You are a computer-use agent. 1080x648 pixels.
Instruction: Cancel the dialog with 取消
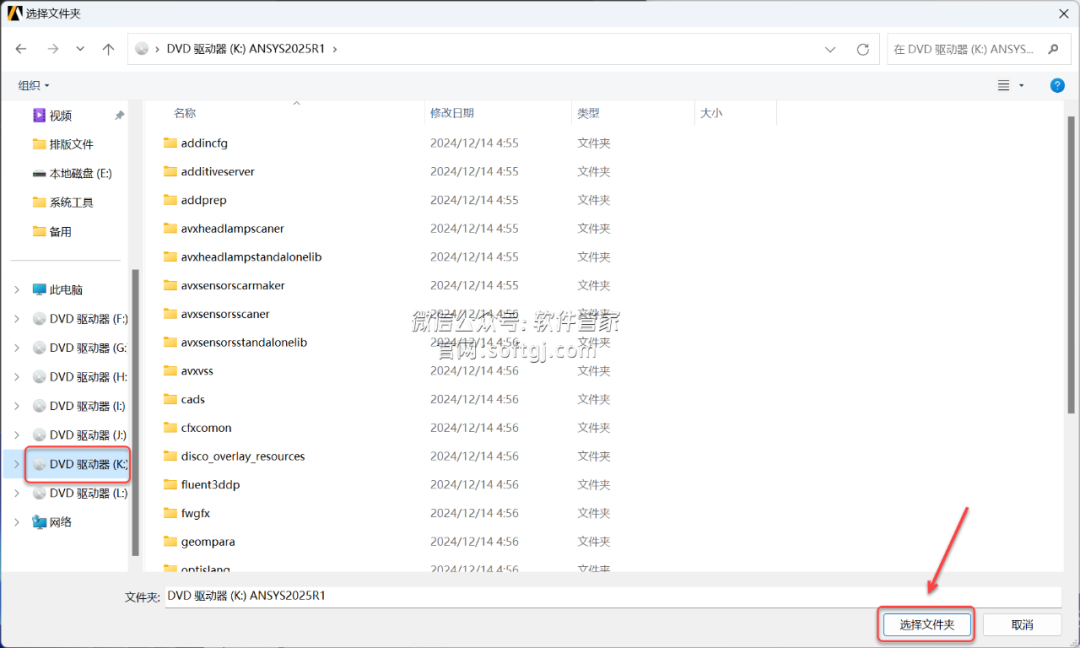(x=1021, y=625)
